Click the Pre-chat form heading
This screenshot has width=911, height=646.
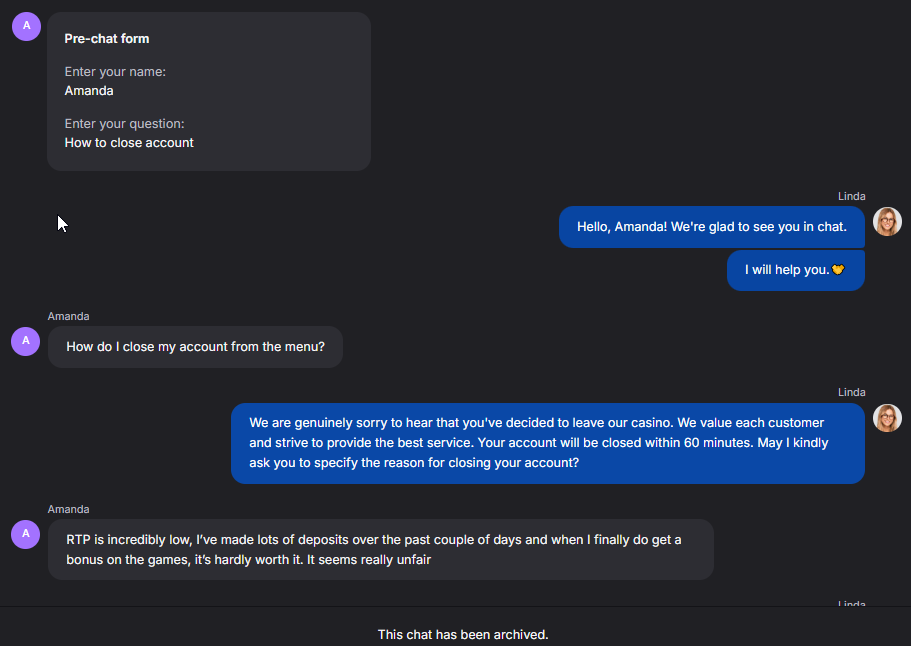[107, 39]
